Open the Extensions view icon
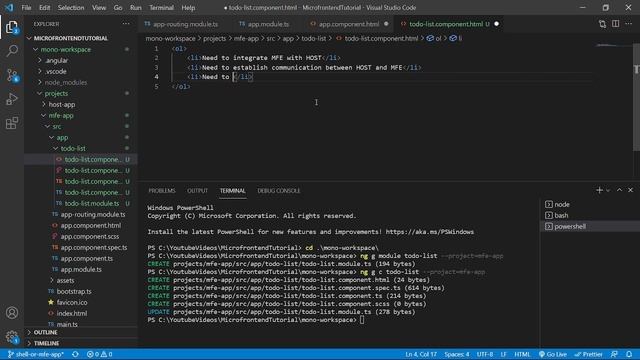 [x=12, y=123]
